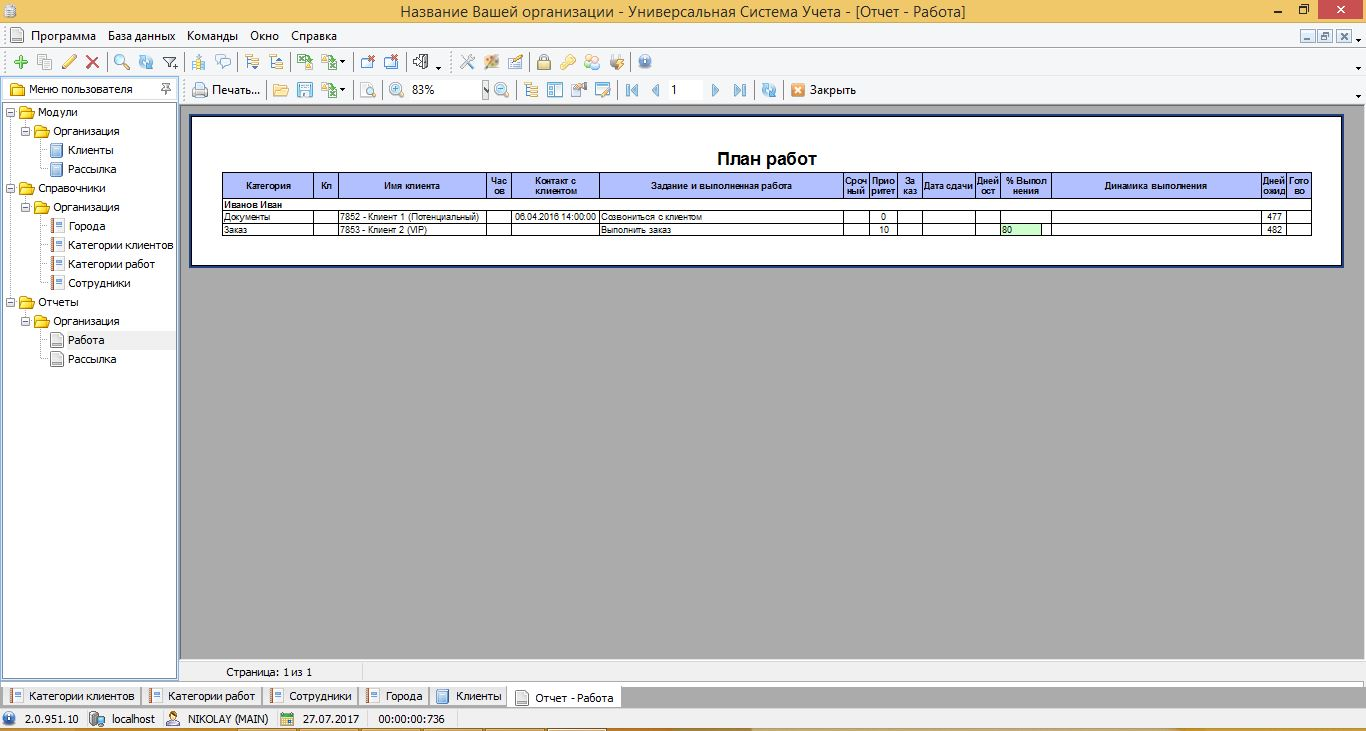The image size is (1366, 731).
Task: Open the База данных menu
Action: pos(141,35)
